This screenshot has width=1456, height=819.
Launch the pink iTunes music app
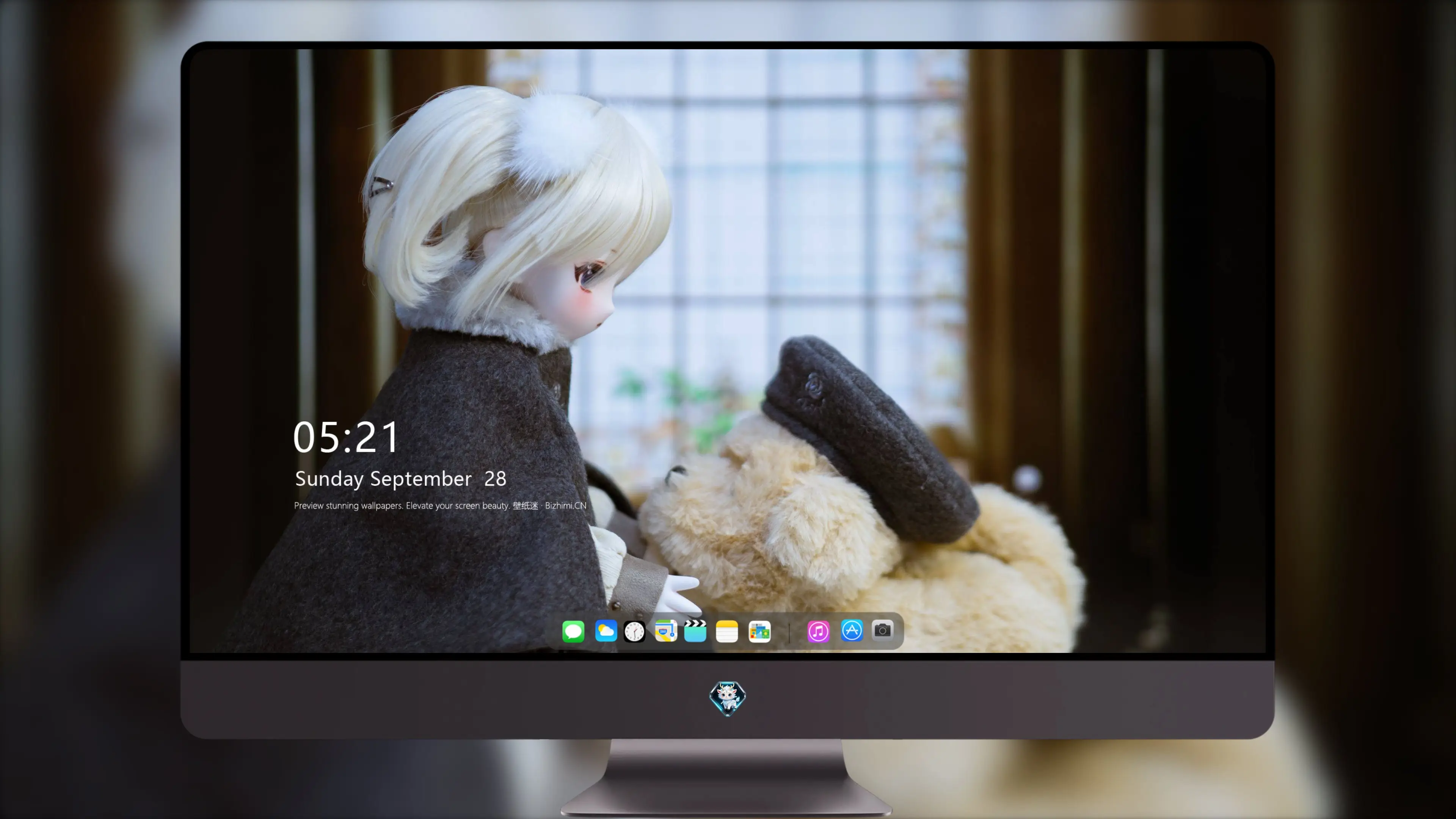[x=819, y=631]
